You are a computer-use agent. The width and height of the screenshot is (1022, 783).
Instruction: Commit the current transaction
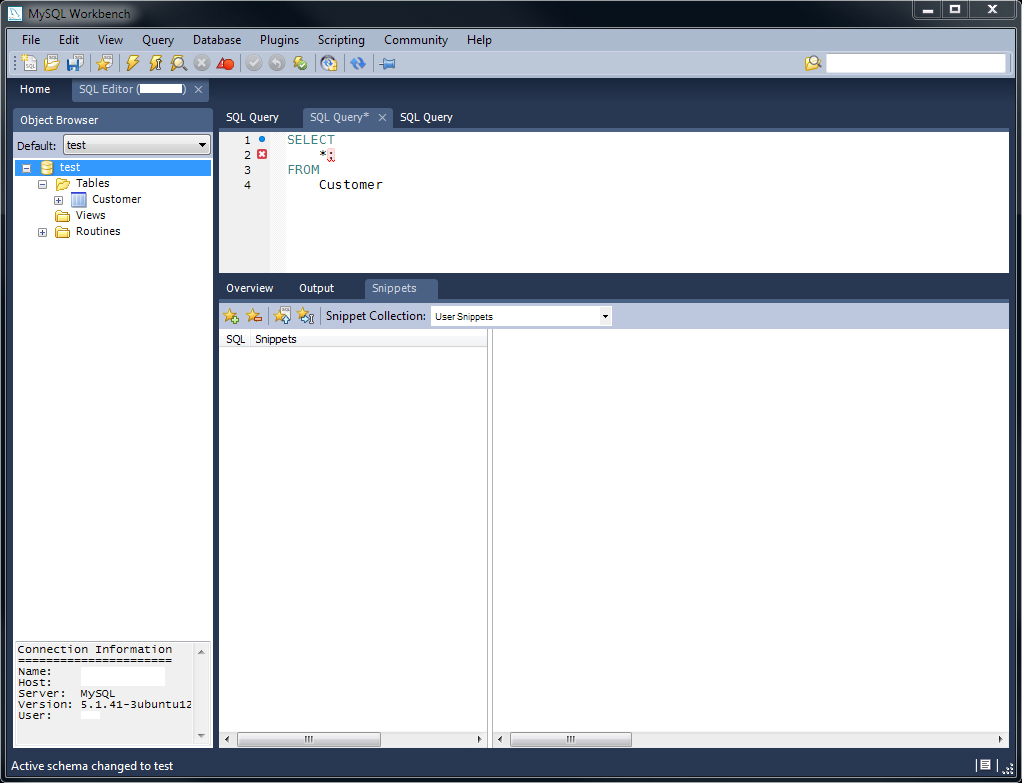(254, 63)
